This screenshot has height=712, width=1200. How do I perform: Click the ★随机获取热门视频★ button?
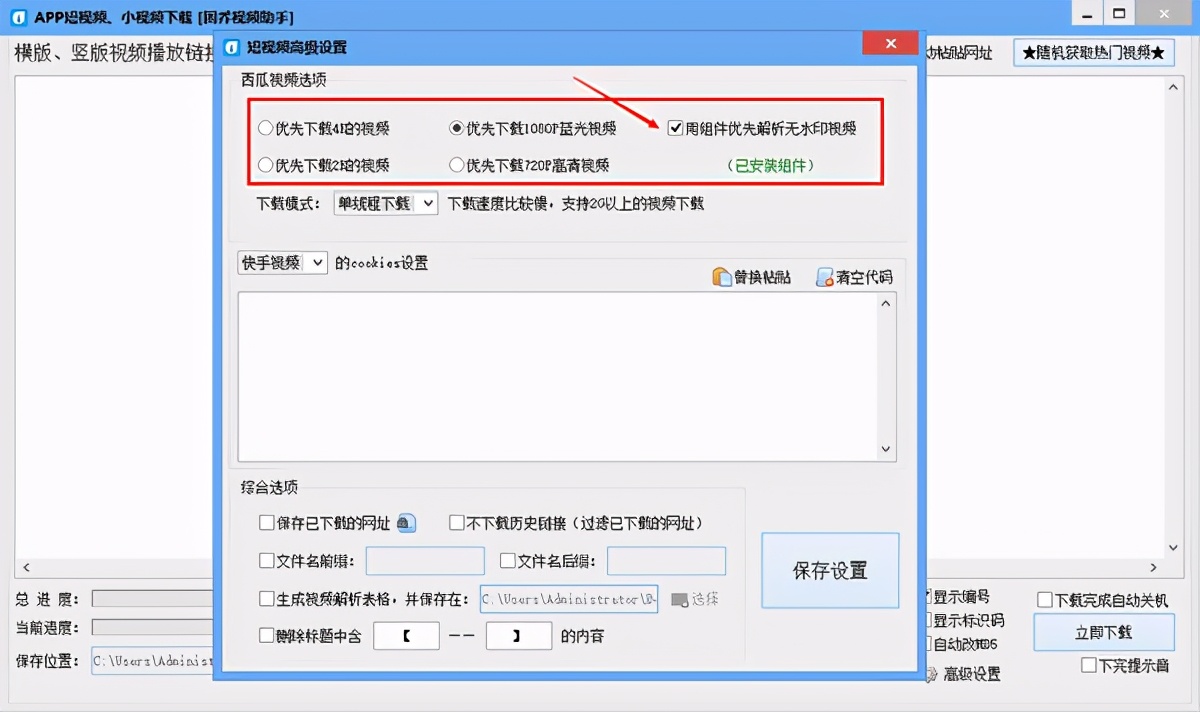pos(1093,52)
